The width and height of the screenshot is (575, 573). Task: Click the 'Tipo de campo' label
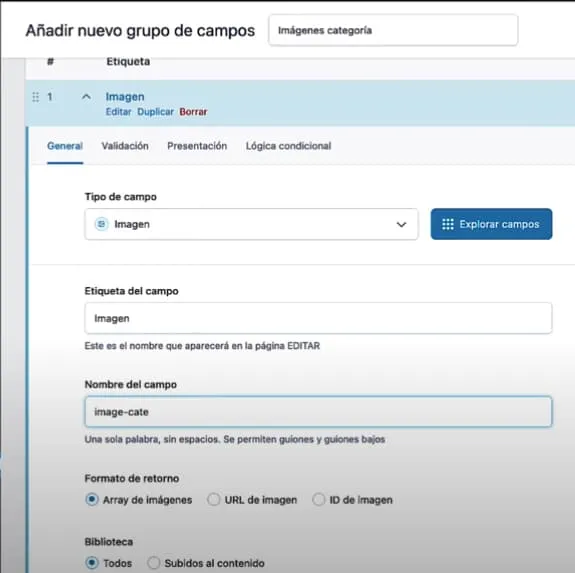121,197
